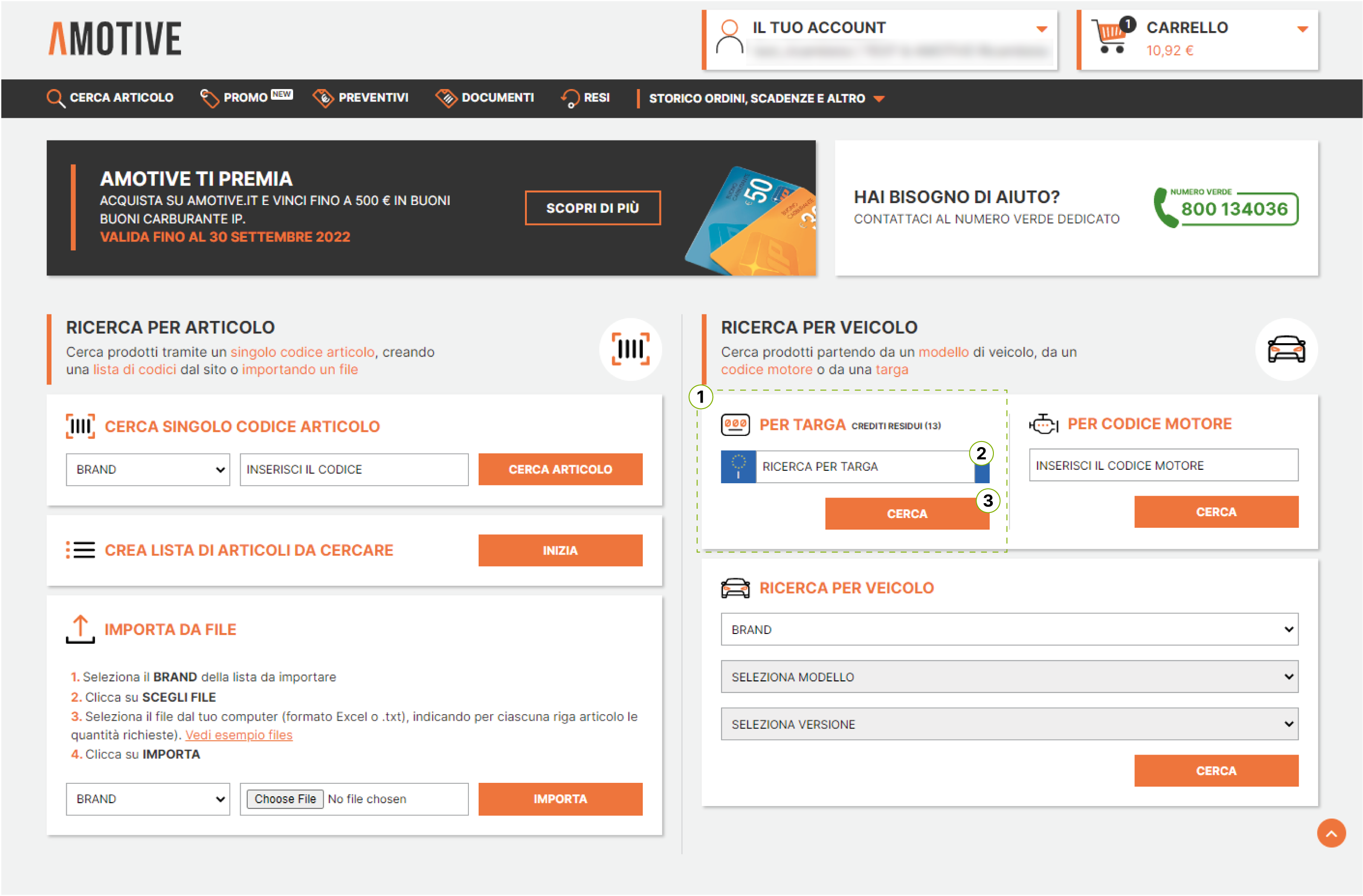Viewport: 1363px width, 896px height.
Task: Open the Seleziona modello dropdown
Action: (x=1009, y=677)
